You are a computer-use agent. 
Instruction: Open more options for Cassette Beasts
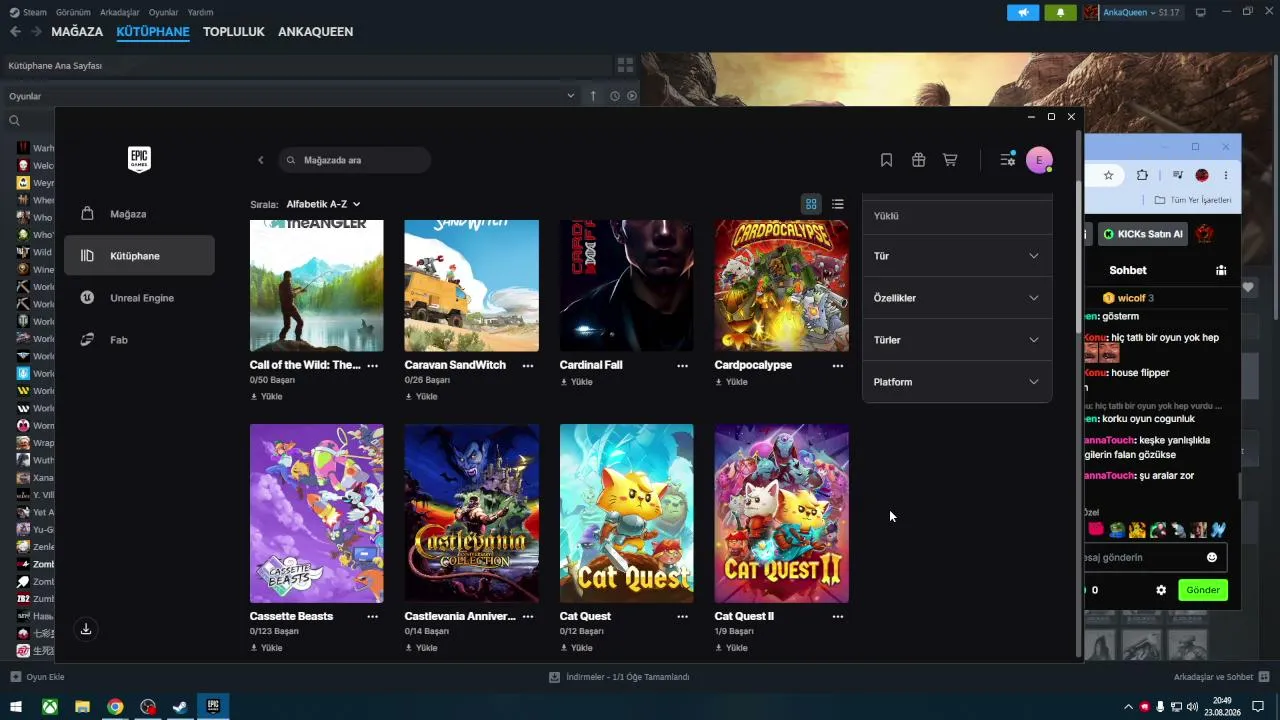coord(373,617)
